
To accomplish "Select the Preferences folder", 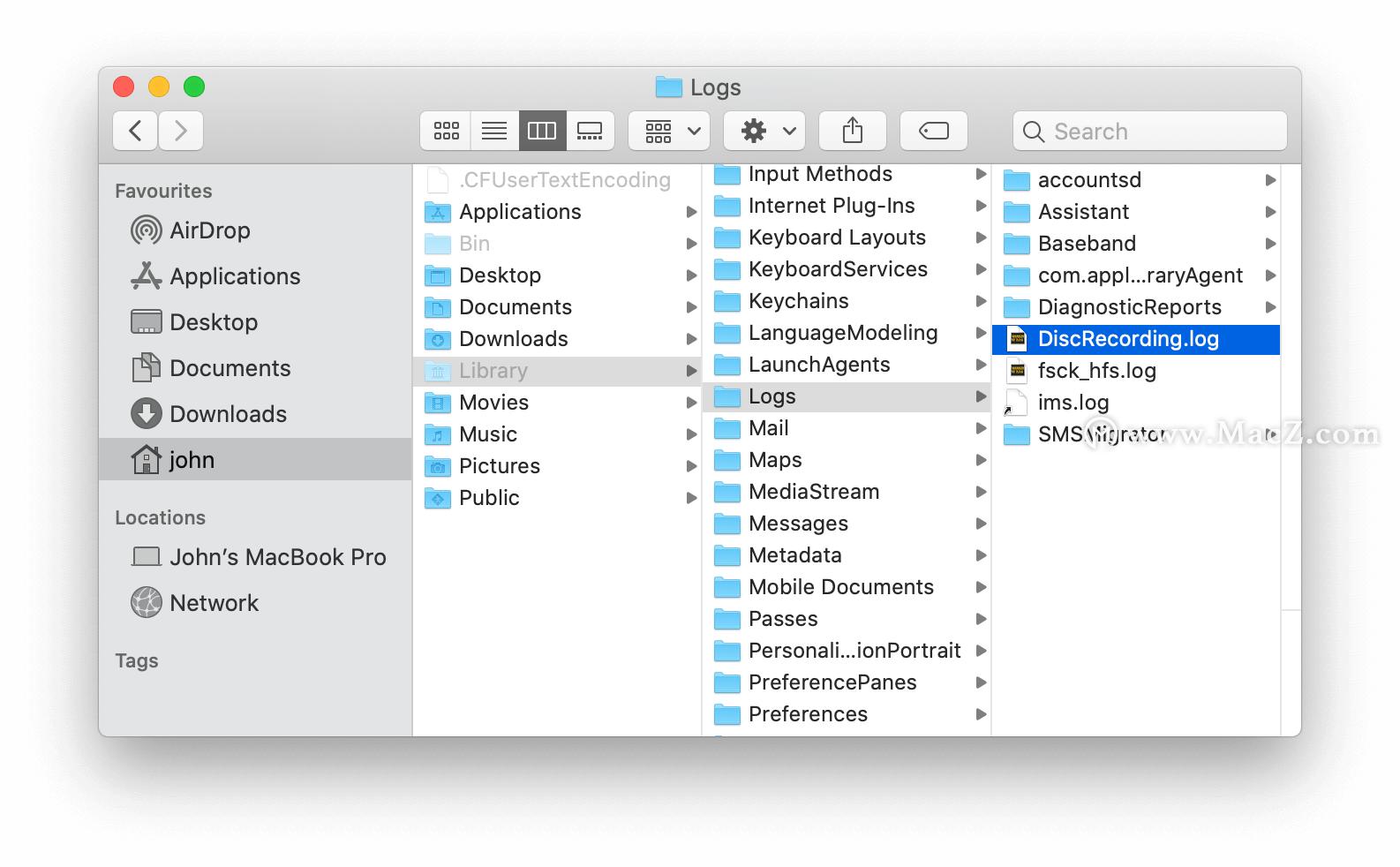I will tap(847, 715).
